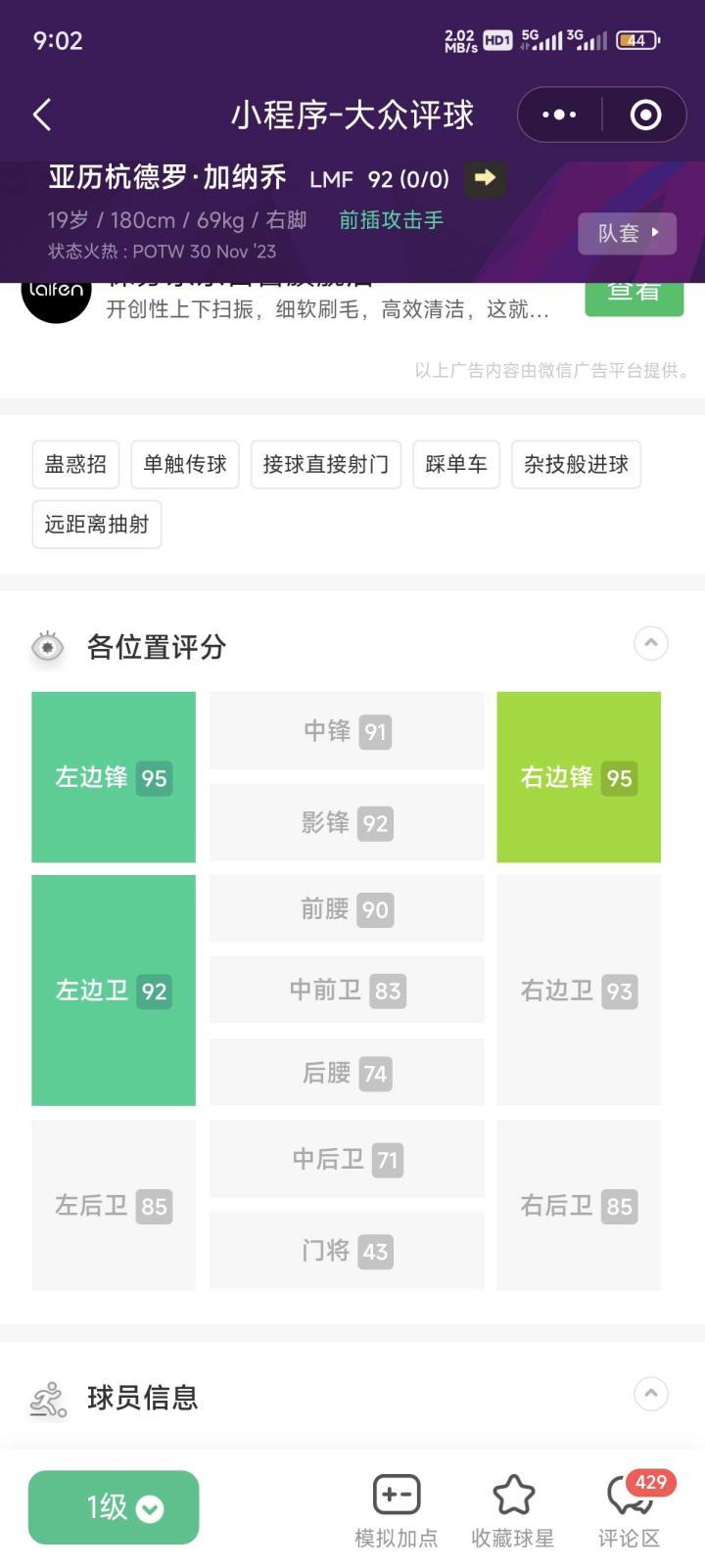Tap the mini program close target icon
705x1568 pixels.
pyautogui.click(x=645, y=115)
